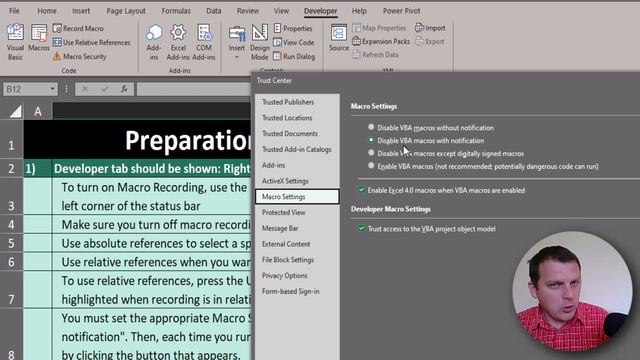640x360 pixels.
Task: Select ActiveX Settings category
Action: pyautogui.click(x=297, y=181)
